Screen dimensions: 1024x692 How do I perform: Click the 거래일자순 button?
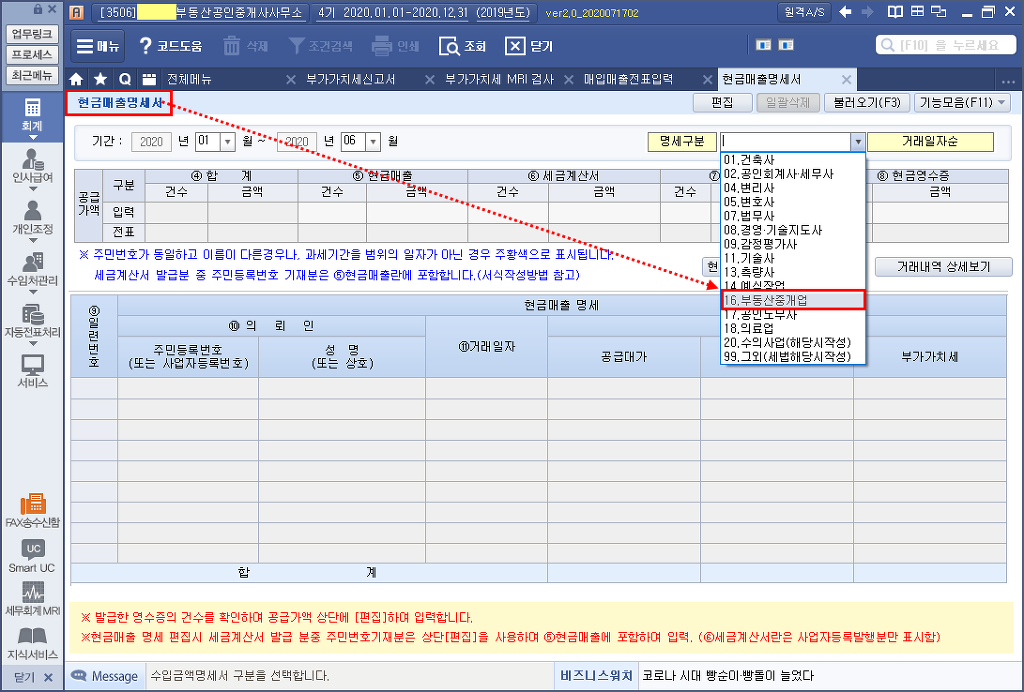coord(931,142)
